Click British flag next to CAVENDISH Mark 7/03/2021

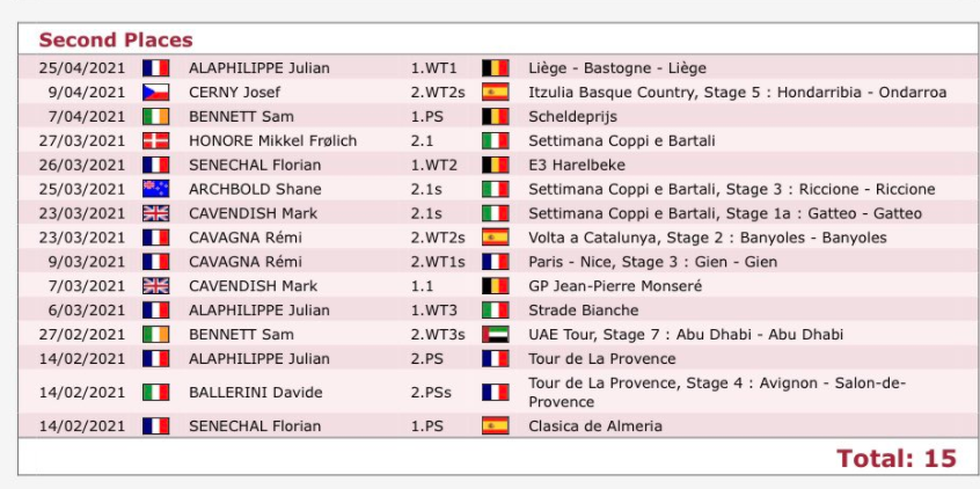tap(156, 286)
